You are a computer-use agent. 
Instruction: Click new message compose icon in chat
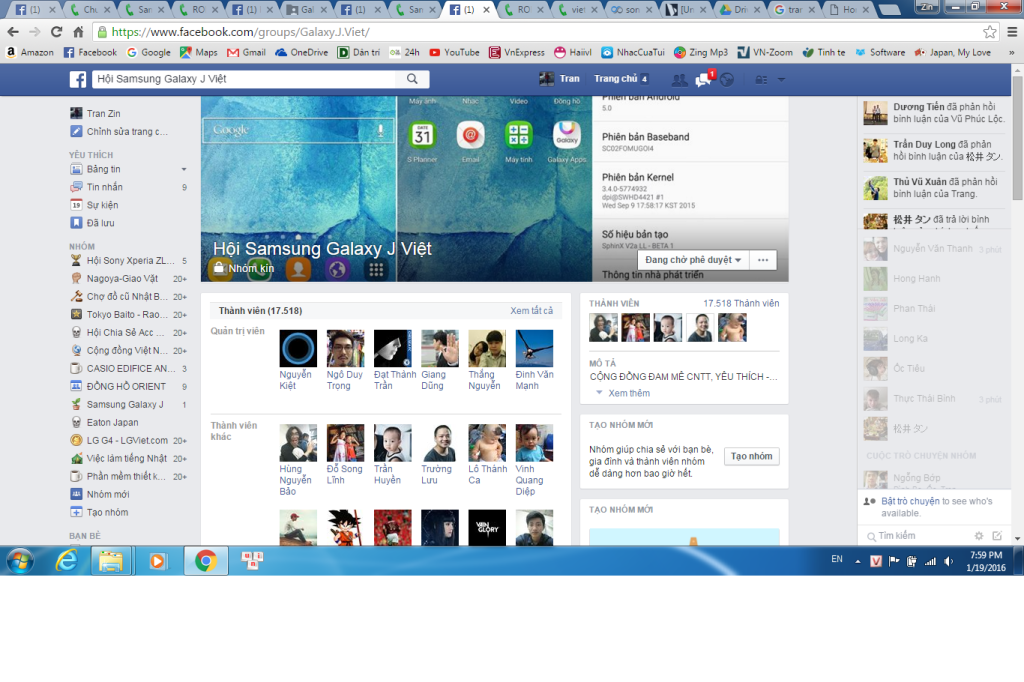click(x=997, y=536)
